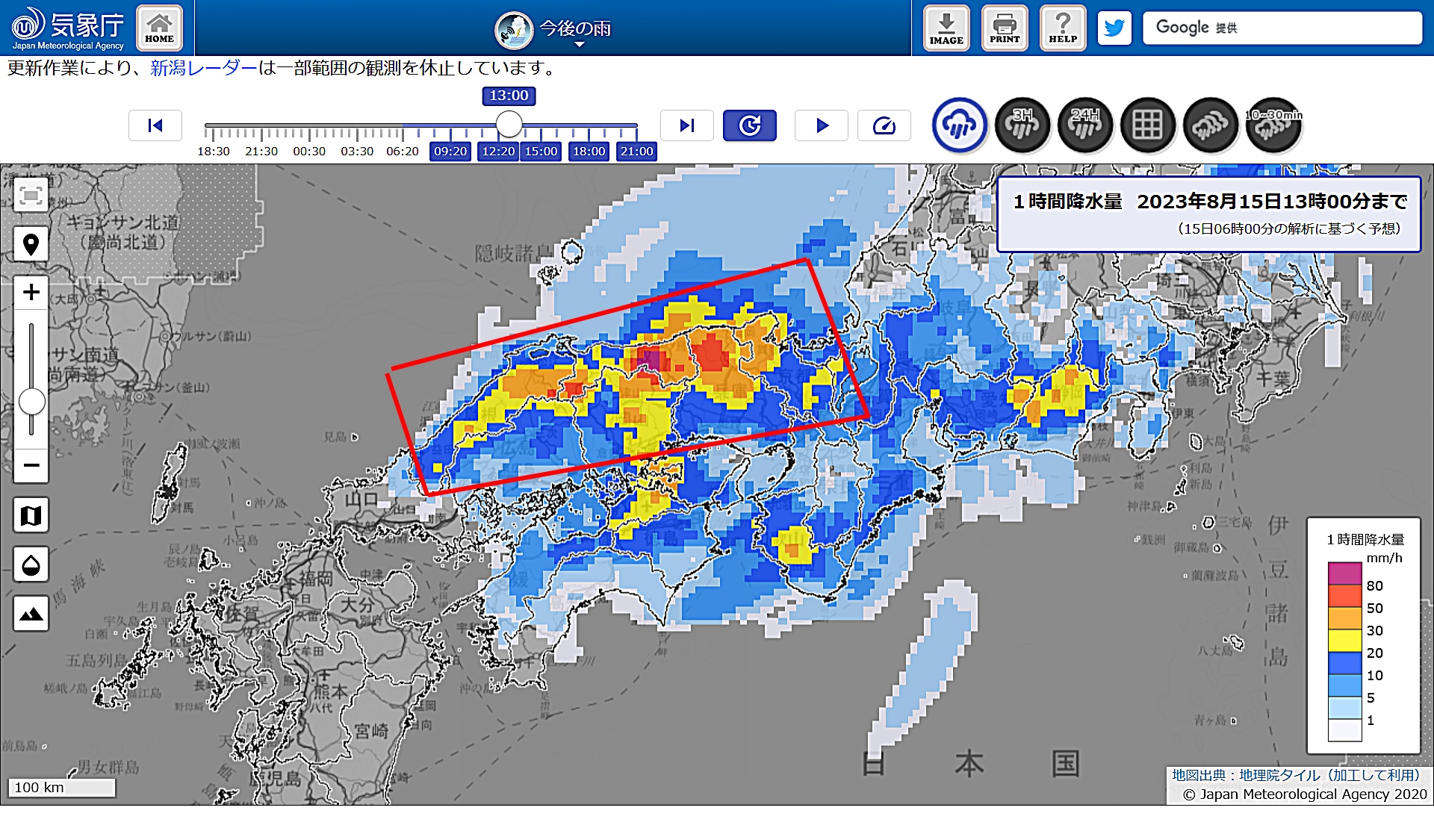This screenshot has width=1434, height=840.
Task: Open the HELP icon button
Action: tap(1062, 28)
